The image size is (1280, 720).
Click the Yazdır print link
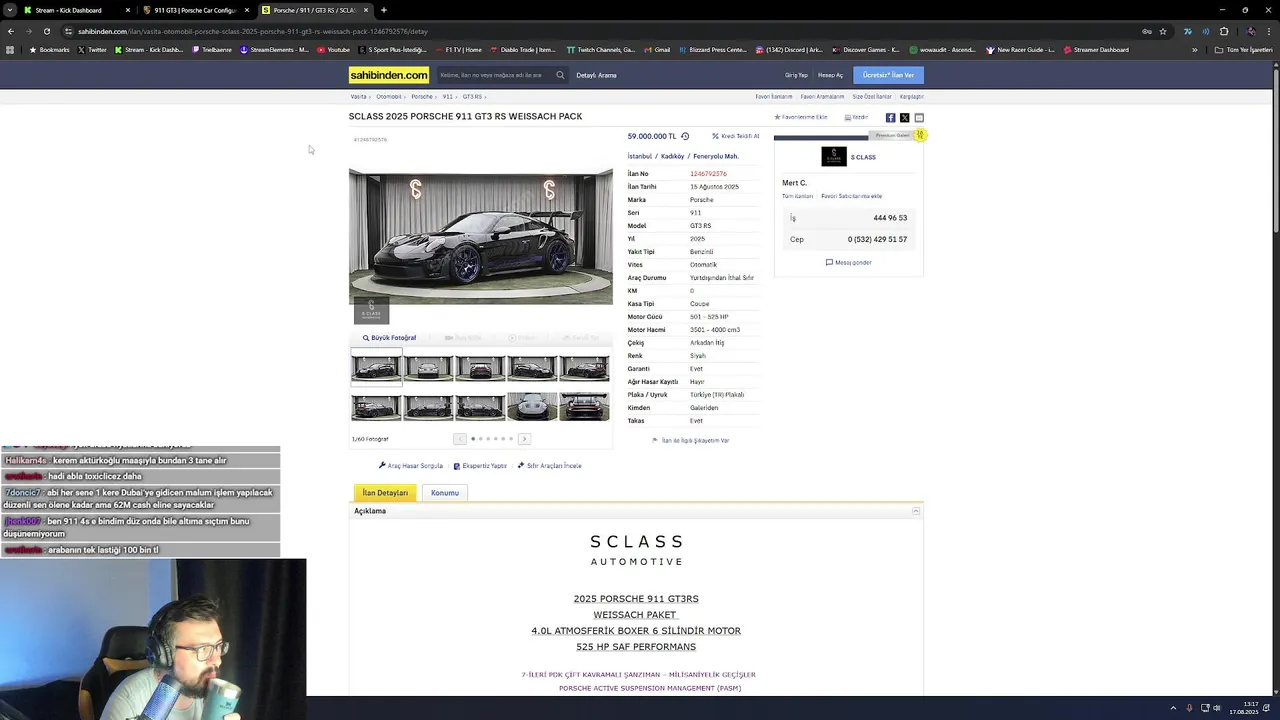coord(856,117)
